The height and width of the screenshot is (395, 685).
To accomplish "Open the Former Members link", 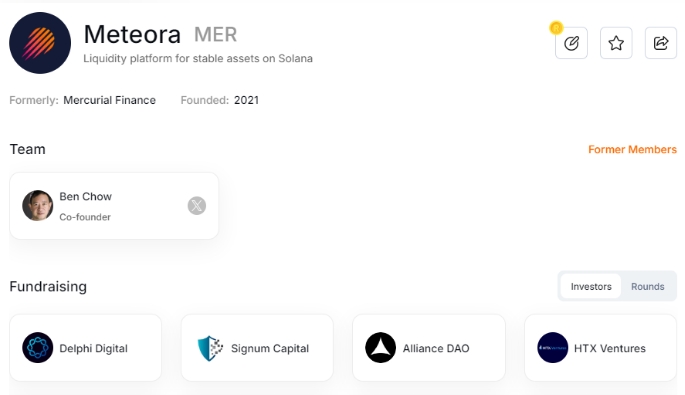I will 632,149.
